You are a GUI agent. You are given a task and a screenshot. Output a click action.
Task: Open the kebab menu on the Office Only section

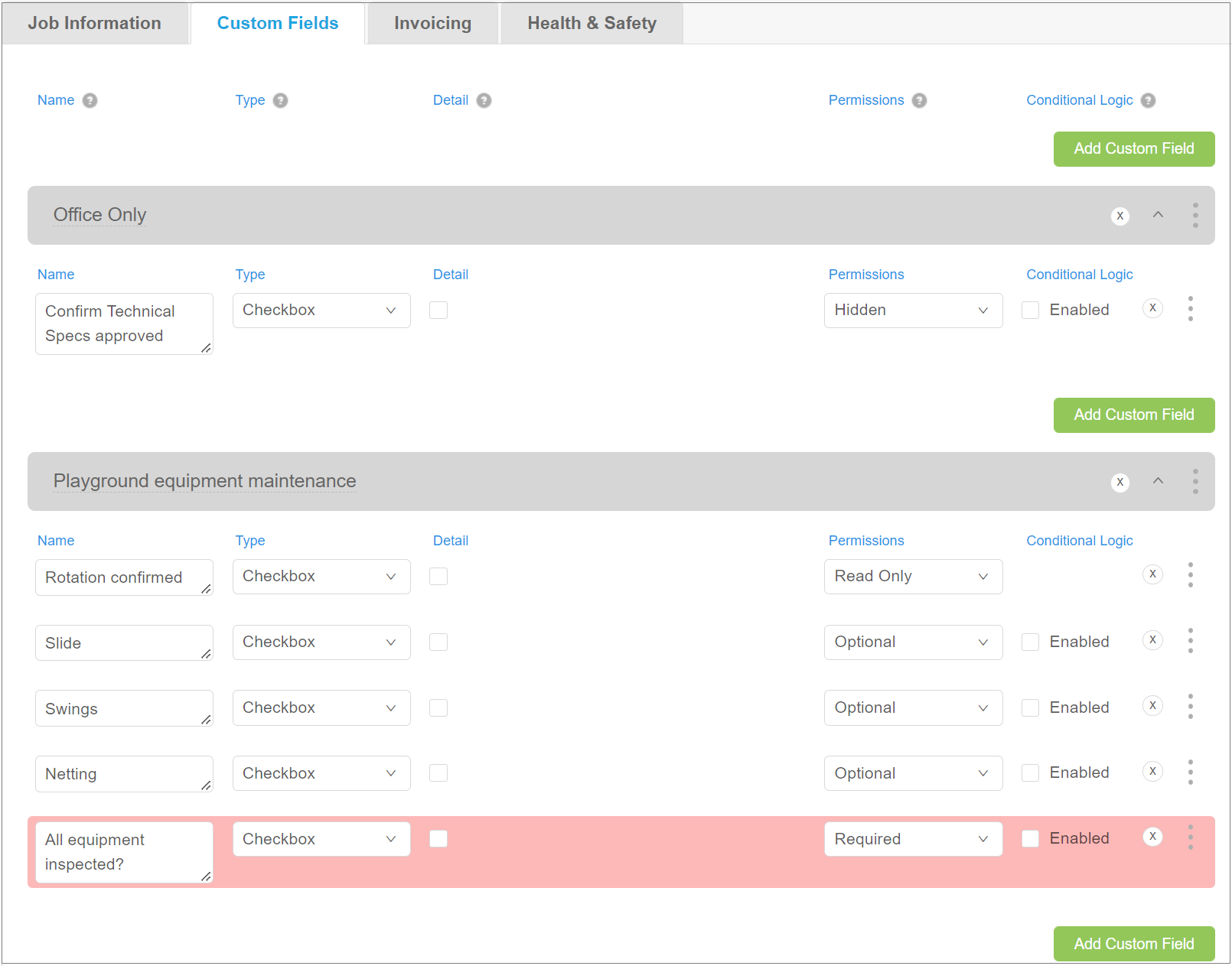pyautogui.click(x=1195, y=215)
